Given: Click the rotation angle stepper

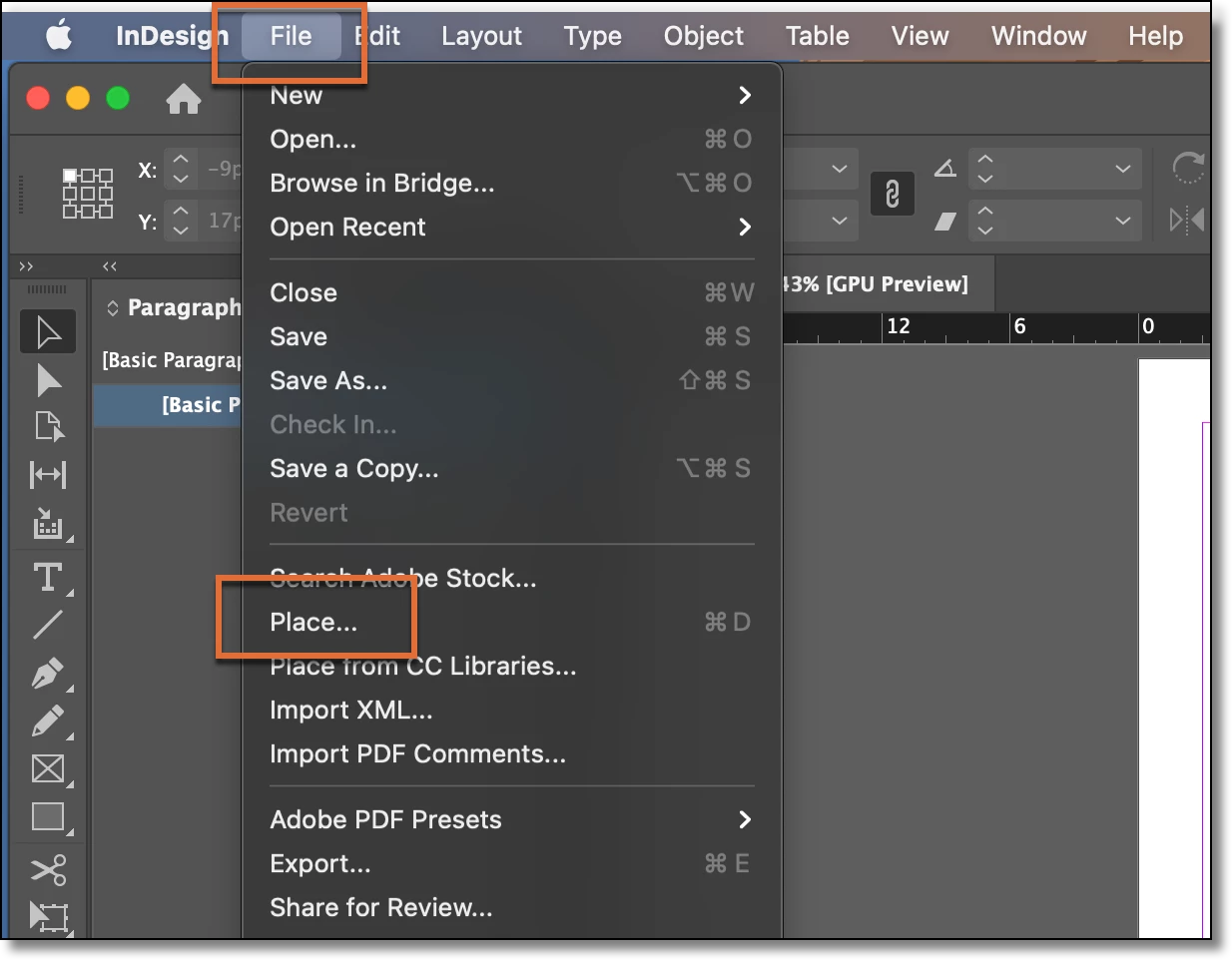Looking at the screenshot, I should tap(985, 169).
